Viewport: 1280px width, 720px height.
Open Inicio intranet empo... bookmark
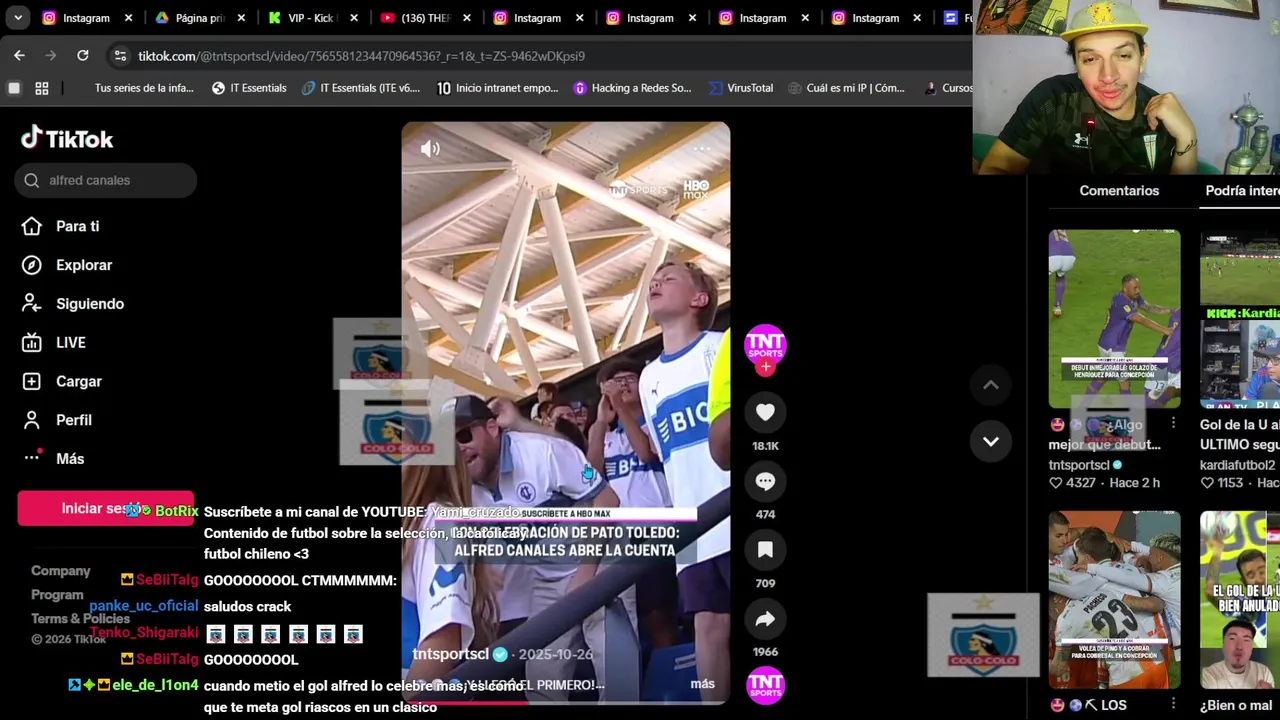[x=497, y=88]
